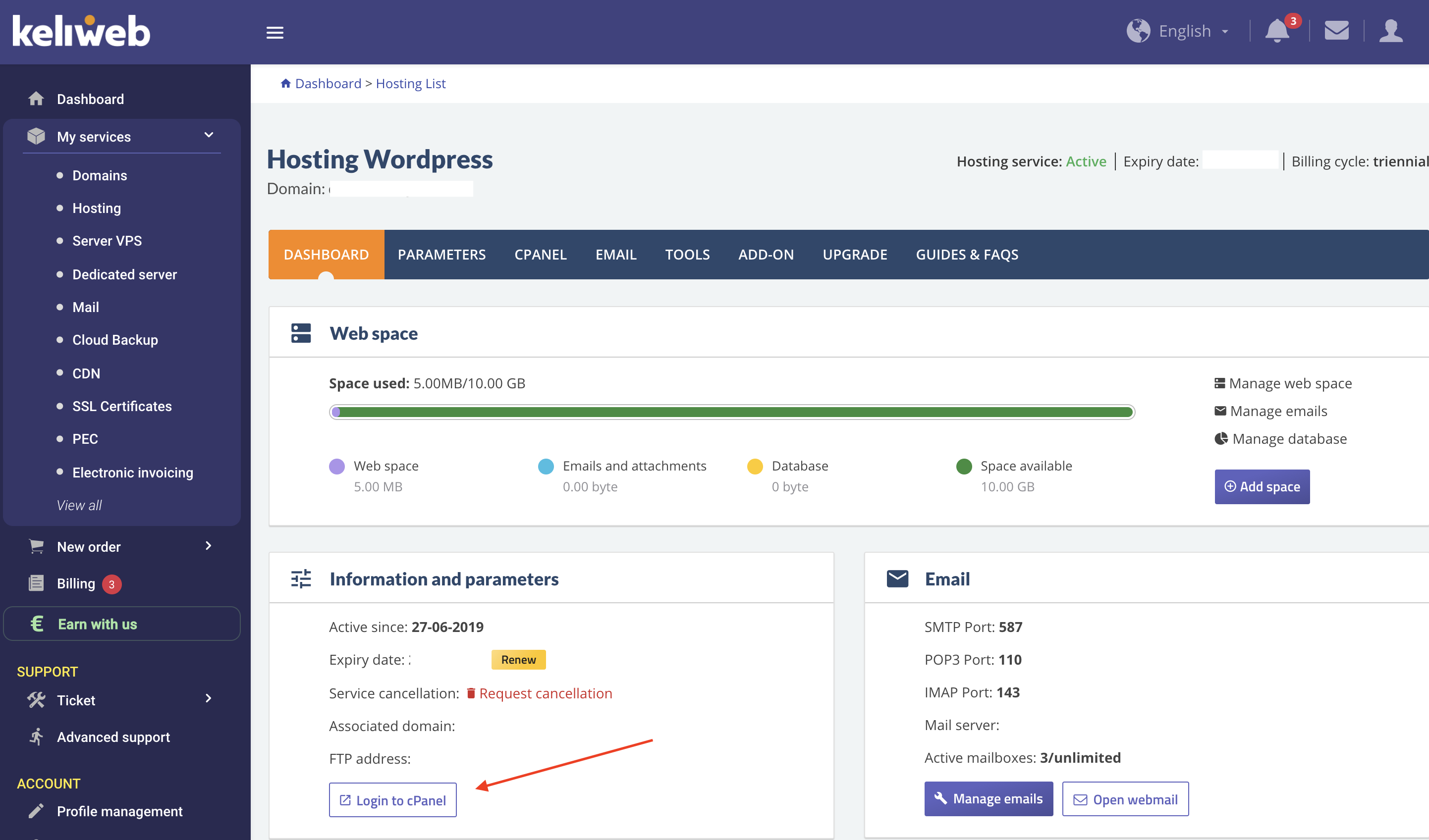Open the hamburger menu icon

pos(275,32)
